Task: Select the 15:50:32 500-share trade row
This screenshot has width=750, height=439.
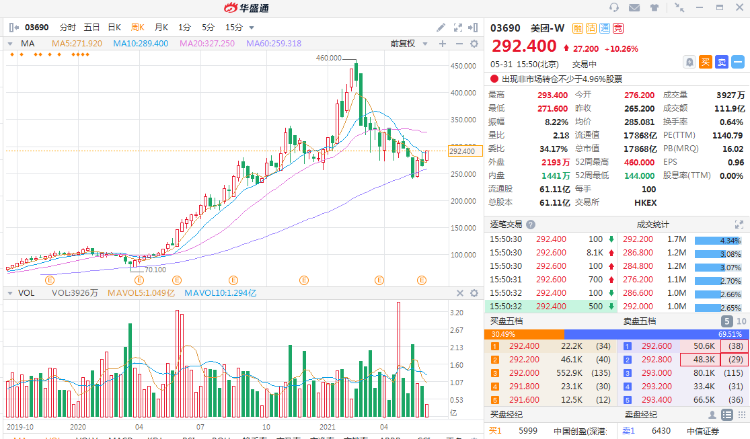Action: (x=551, y=306)
